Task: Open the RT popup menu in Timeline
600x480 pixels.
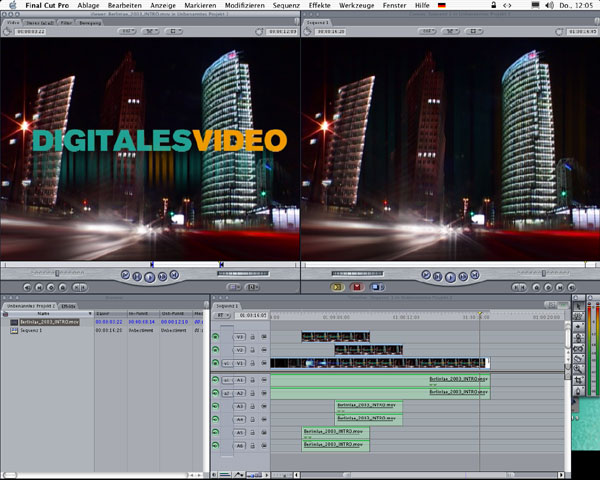Action: click(222, 315)
